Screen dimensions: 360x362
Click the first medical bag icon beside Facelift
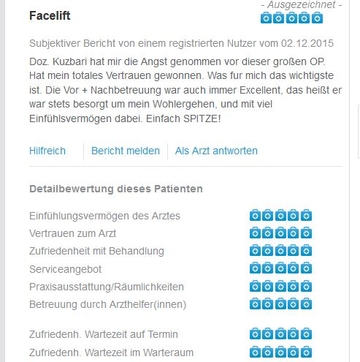(x=266, y=18)
